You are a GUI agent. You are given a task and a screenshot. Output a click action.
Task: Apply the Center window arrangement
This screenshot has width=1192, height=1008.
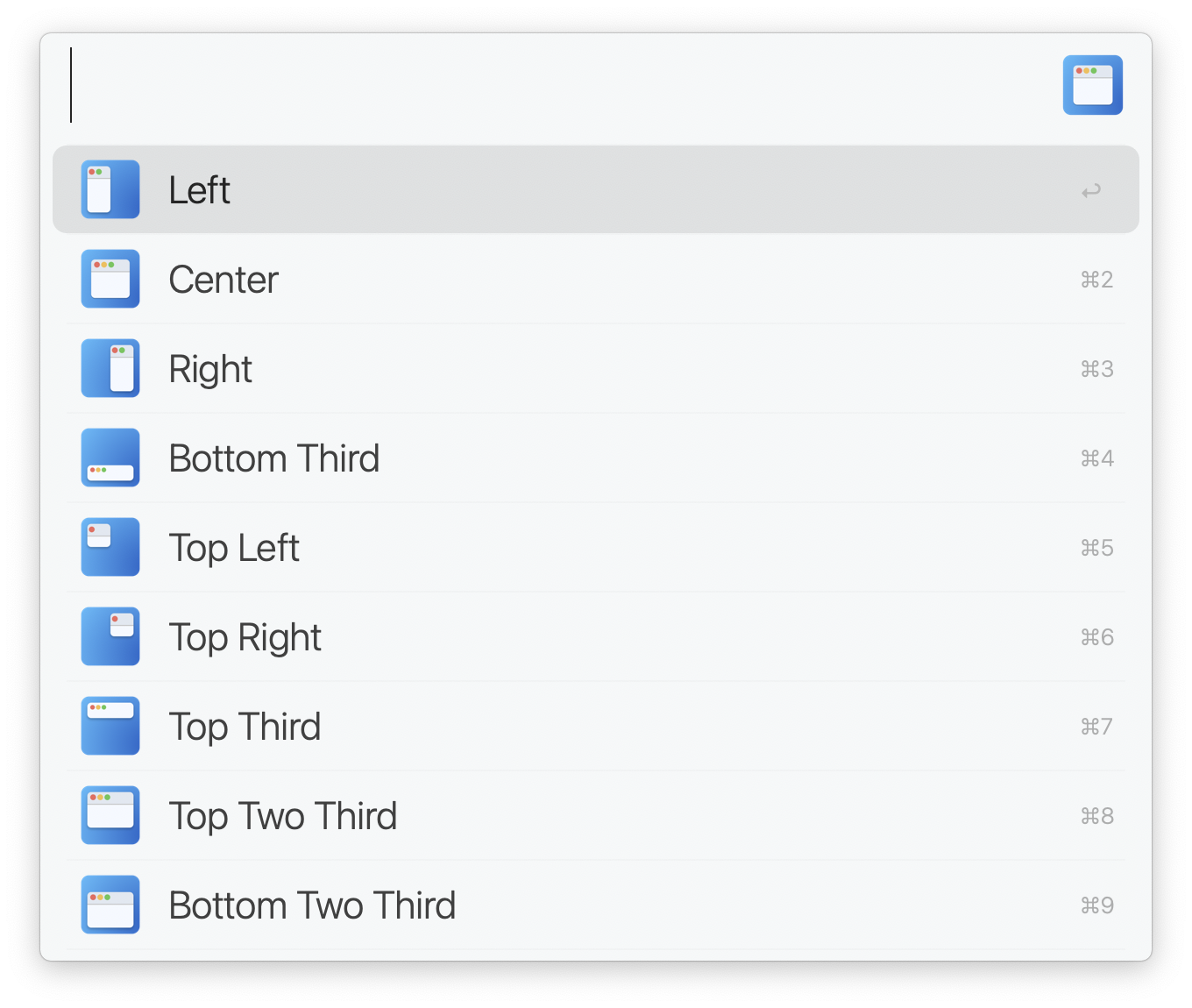click(526, 279)
